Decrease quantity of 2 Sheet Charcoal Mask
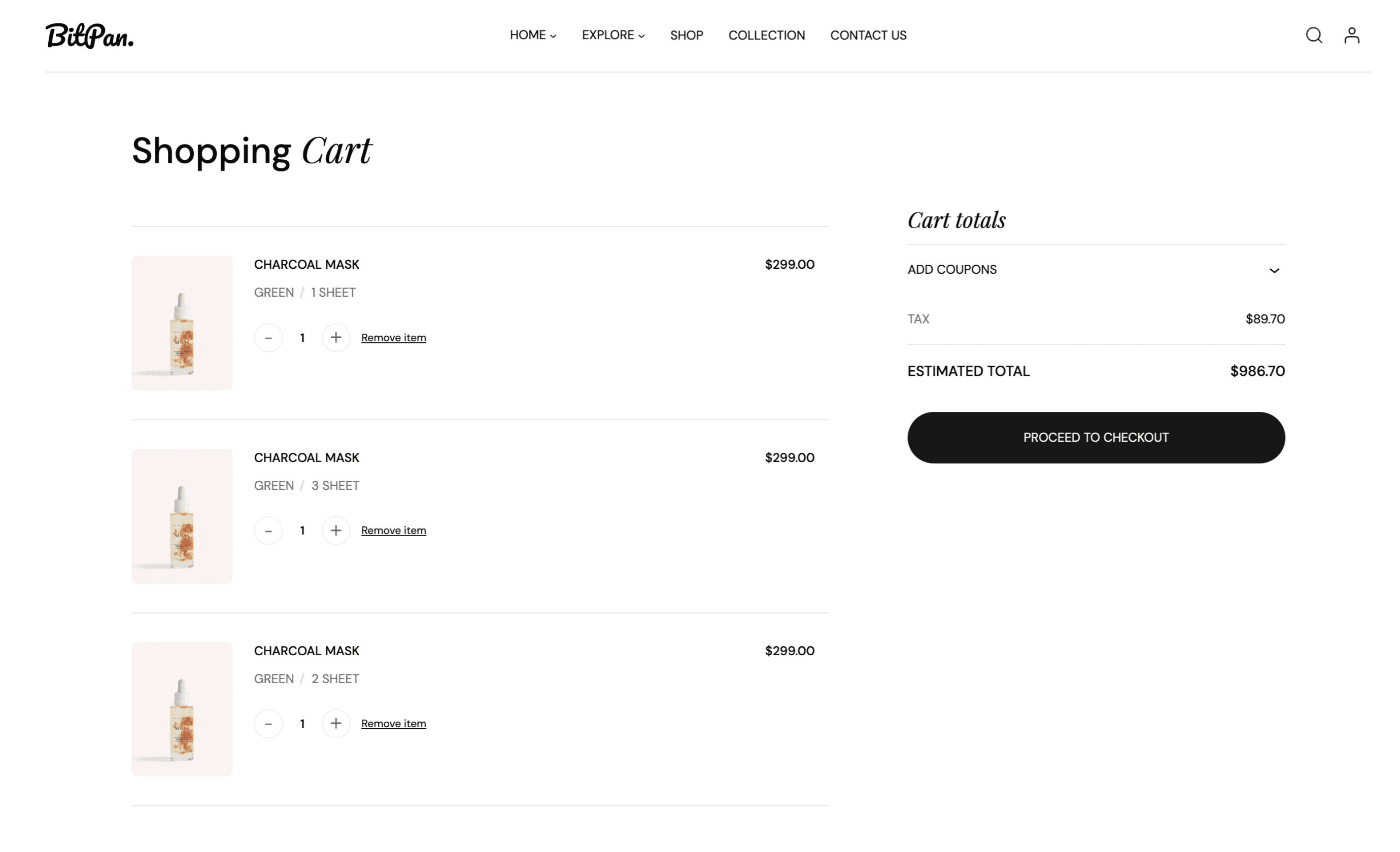1400x852 pixels. [x=268, y=723]
